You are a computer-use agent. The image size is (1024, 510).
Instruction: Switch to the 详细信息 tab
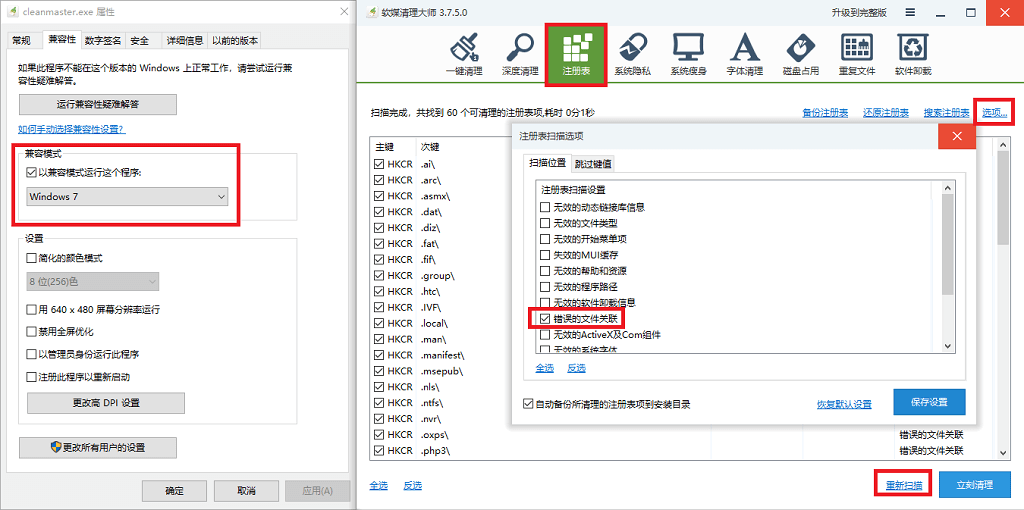point(185,40)
